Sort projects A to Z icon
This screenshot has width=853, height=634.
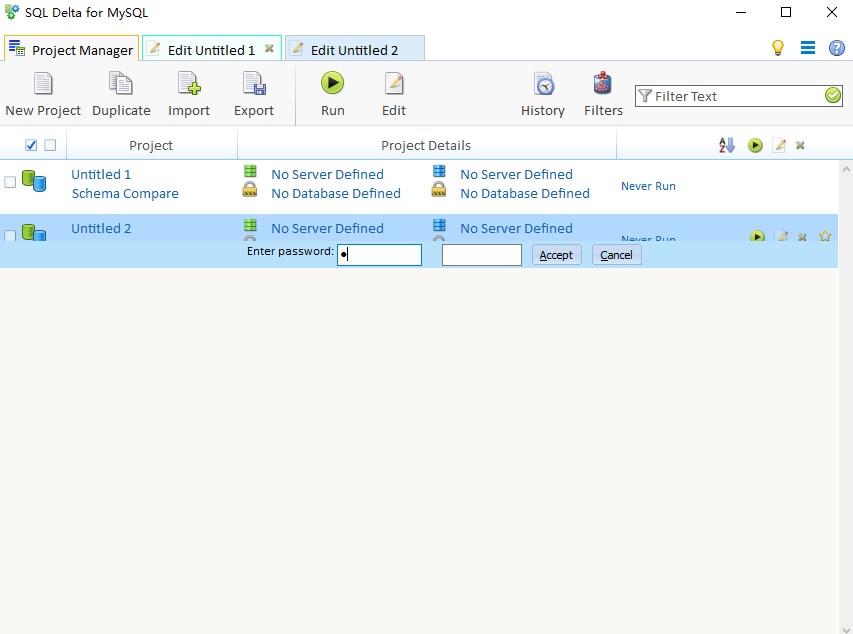tap(727, 145)
